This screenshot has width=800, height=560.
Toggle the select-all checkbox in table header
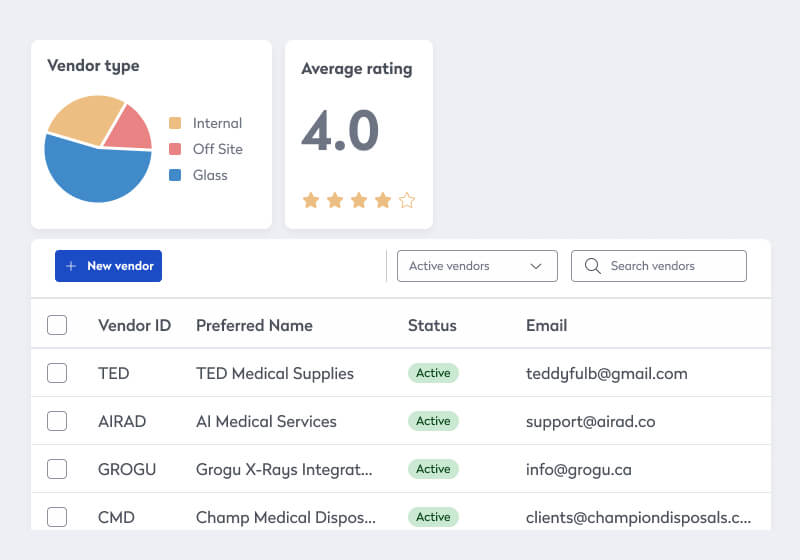click(57, 325)
